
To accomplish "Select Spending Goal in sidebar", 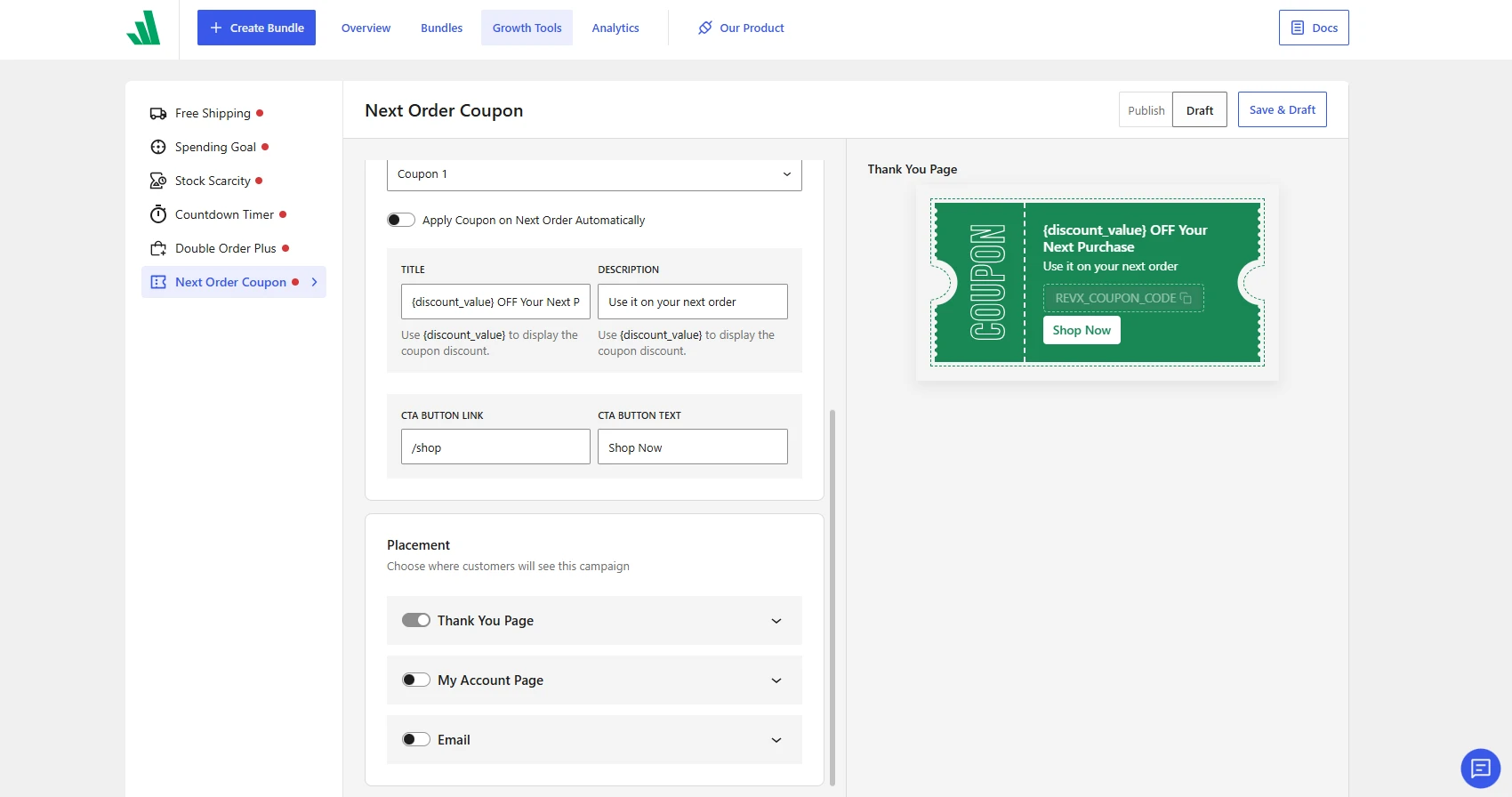I will tap(234, 147).
